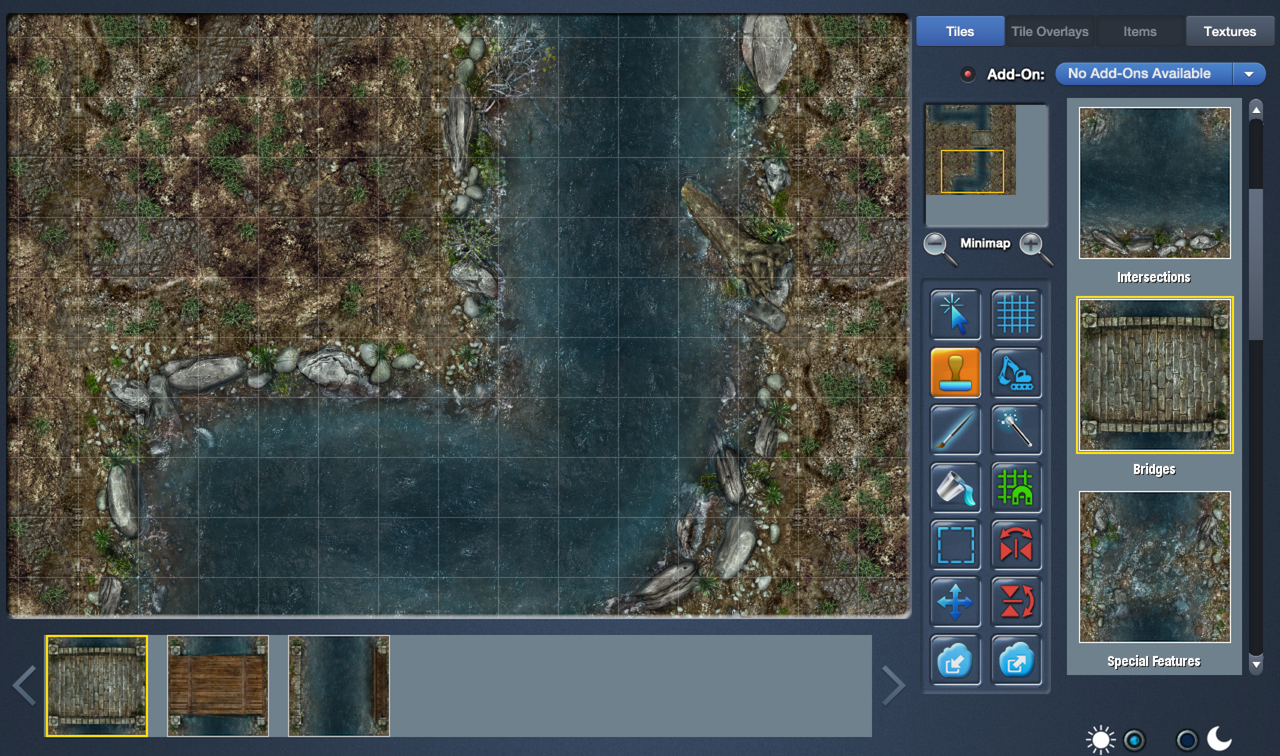Click the Minimap label
Viewport: 1280px width, 756px height.
pyautogui.click(x=986, y=243)
